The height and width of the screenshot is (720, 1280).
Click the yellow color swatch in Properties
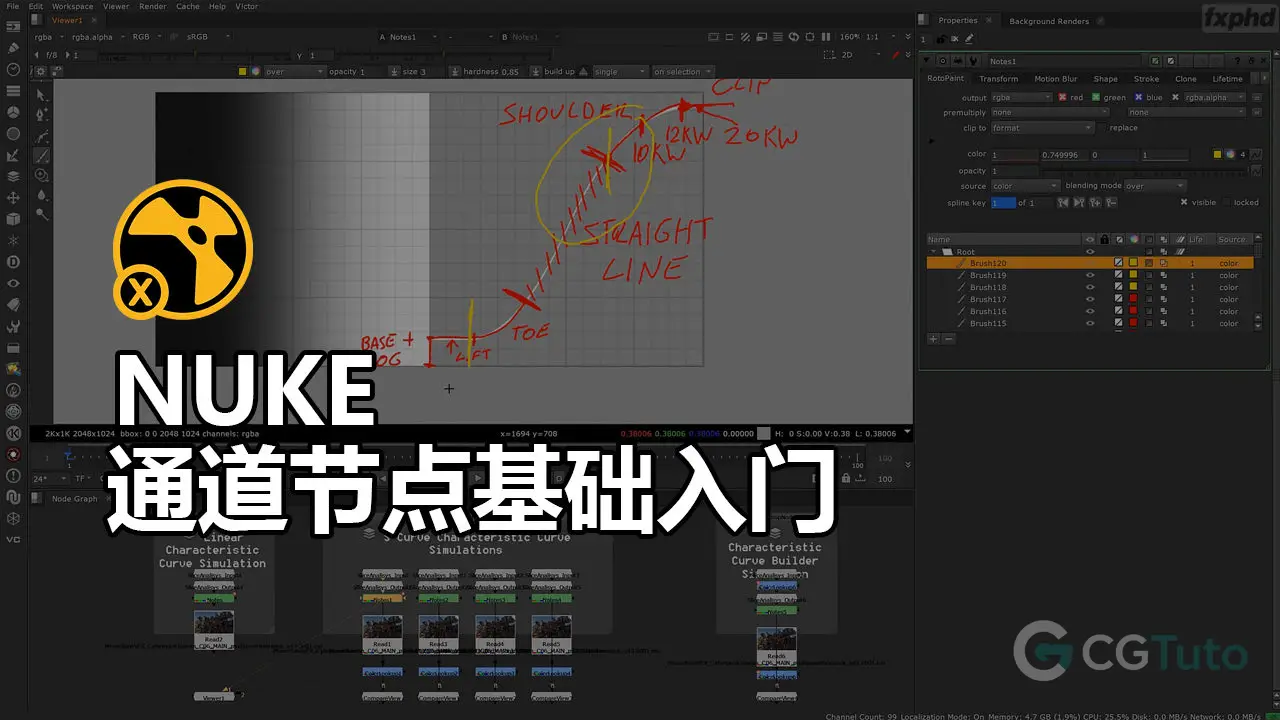pos(1217,154)
